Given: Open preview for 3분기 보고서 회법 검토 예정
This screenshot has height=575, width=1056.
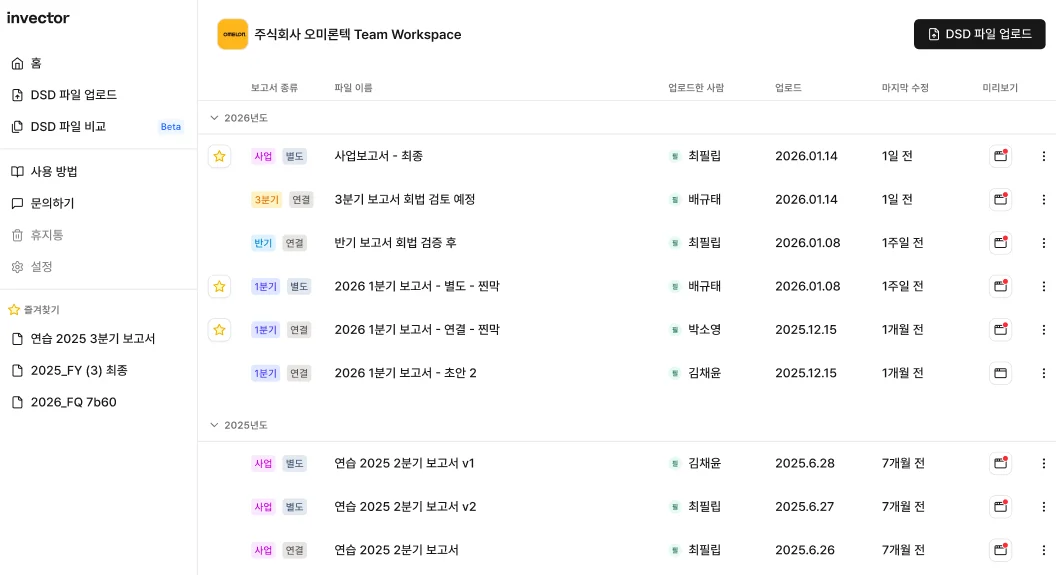Looking at the screenshot, I should (x=1000, y=200).
